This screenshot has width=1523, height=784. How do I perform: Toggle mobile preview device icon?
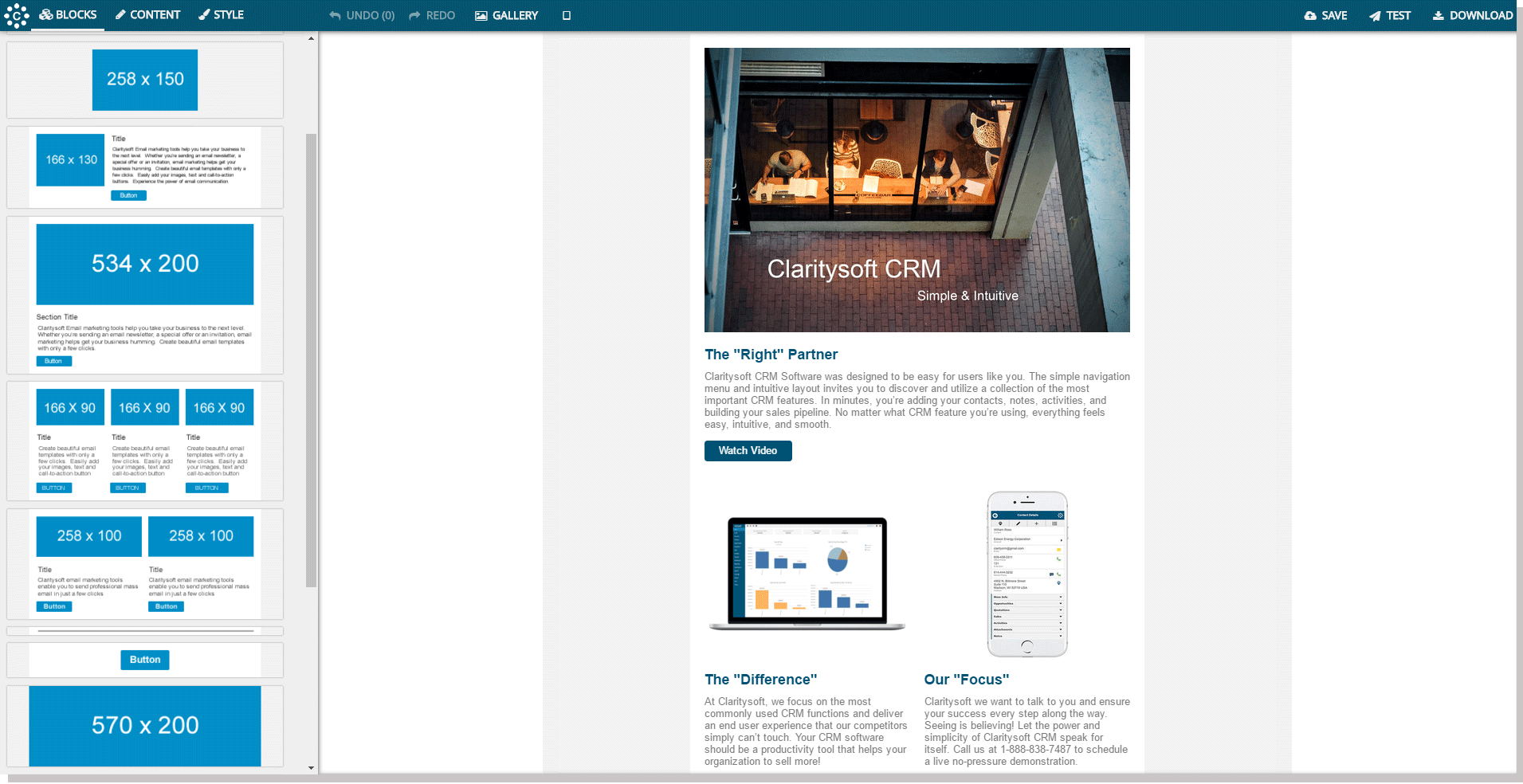(x=567, y=16)
